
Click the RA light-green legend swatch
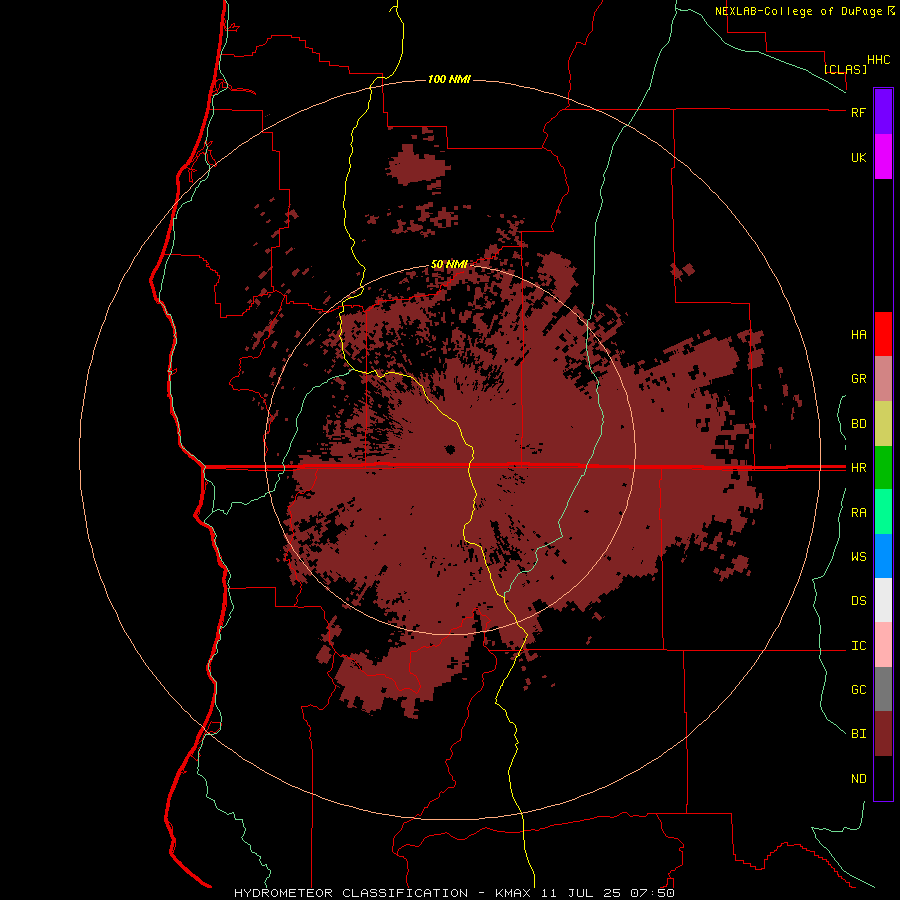pos(883,512)
